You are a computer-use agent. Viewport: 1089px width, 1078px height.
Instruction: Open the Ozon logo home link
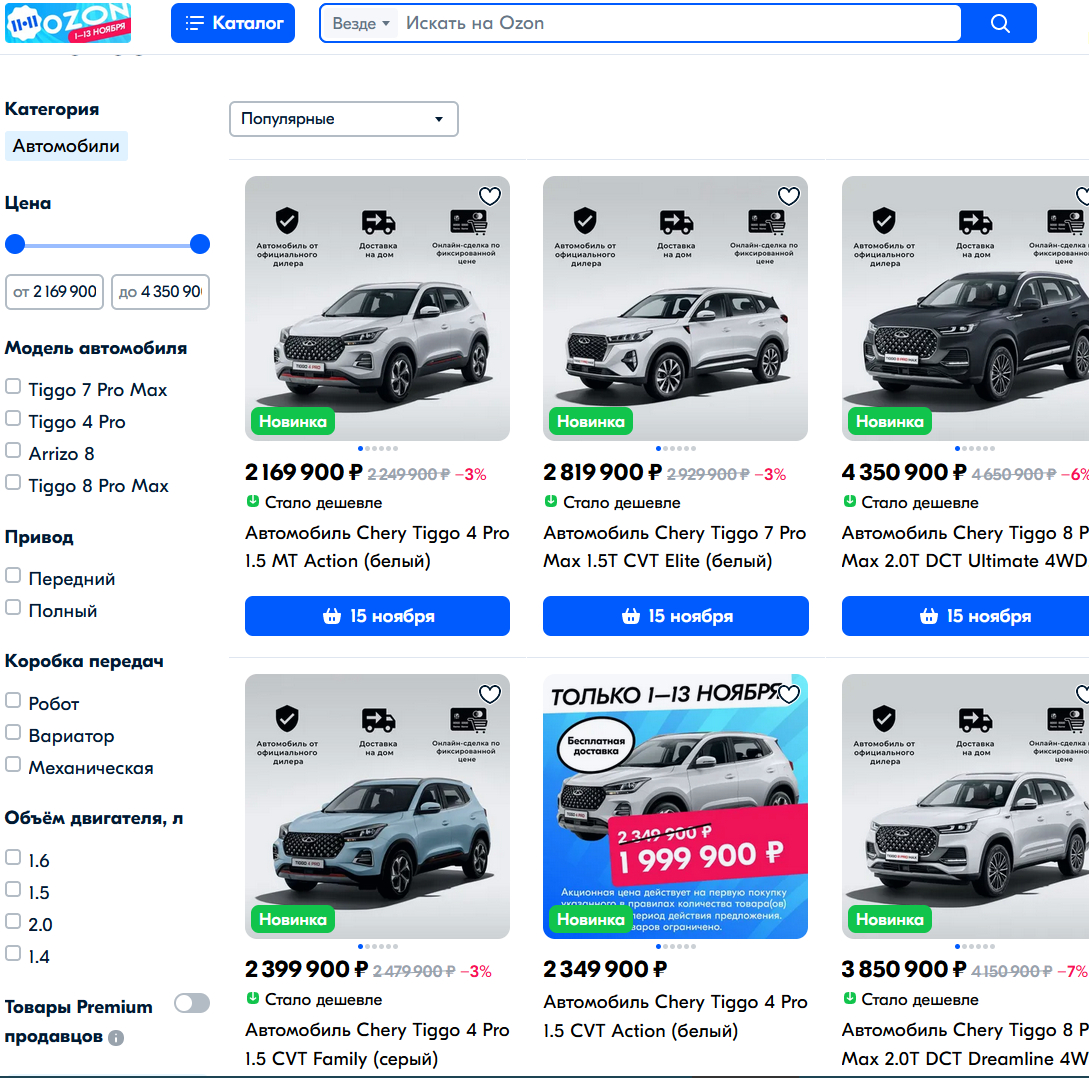pyautogui.click(x=68, y=23)
